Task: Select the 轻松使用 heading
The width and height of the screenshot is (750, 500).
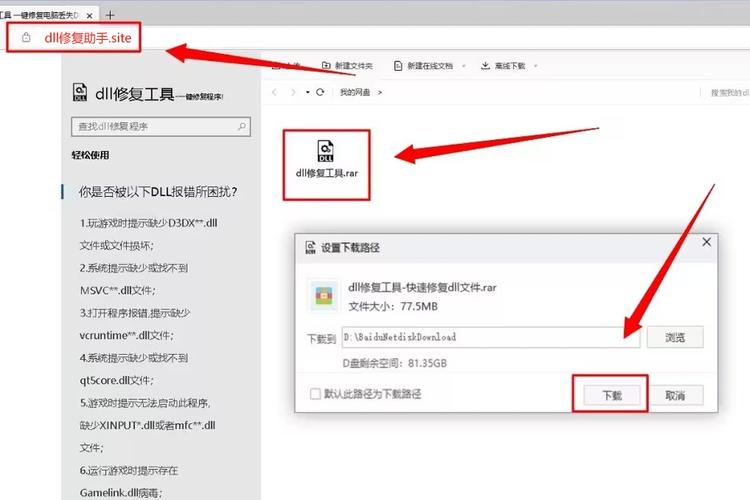Action: (x=90, y=155)
